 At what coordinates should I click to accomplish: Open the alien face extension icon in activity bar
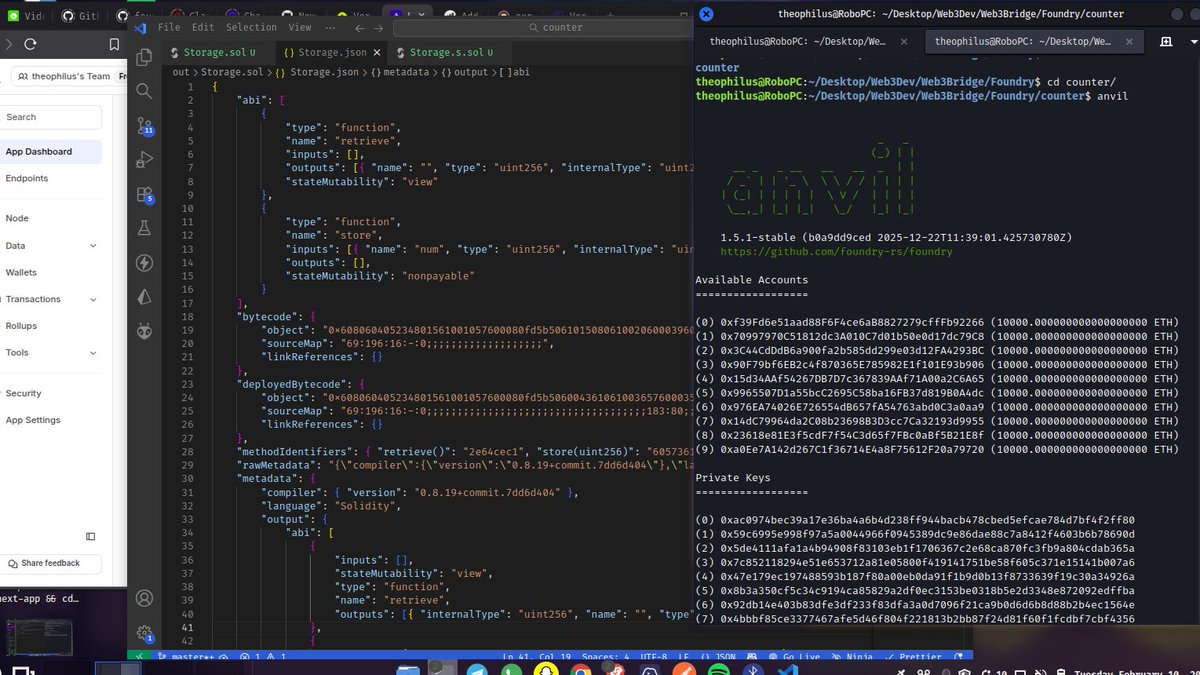point(144,330)
